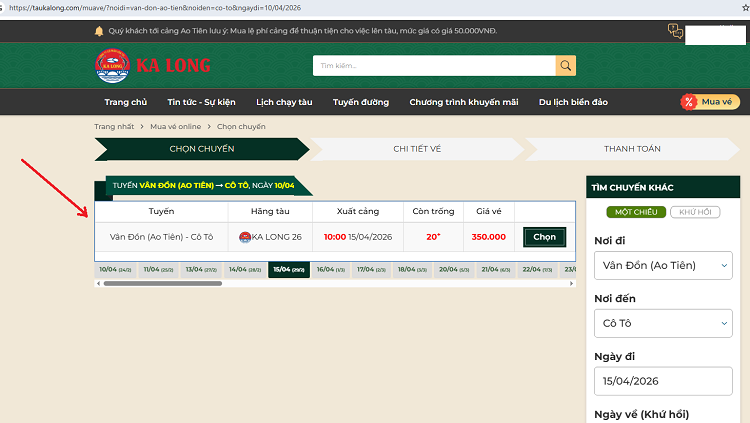Select the 14/04 date tab

(x=244, y=269)
